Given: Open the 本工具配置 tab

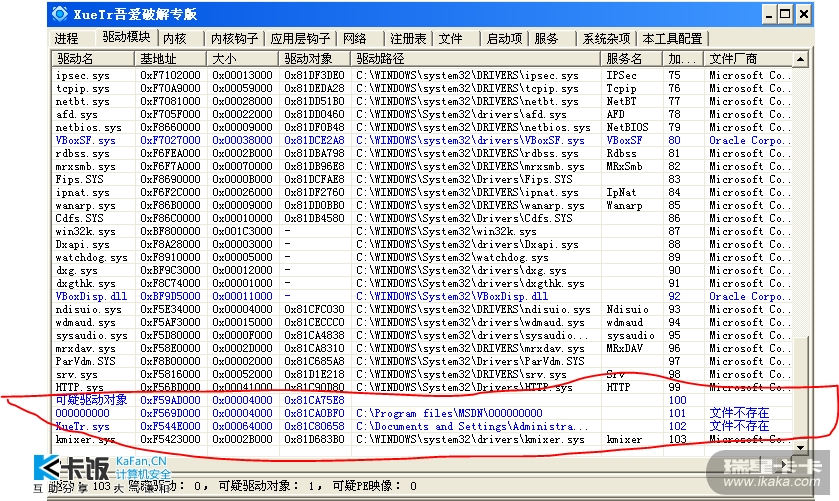Looking at the screenshot, I should click(x=672, y=39).
